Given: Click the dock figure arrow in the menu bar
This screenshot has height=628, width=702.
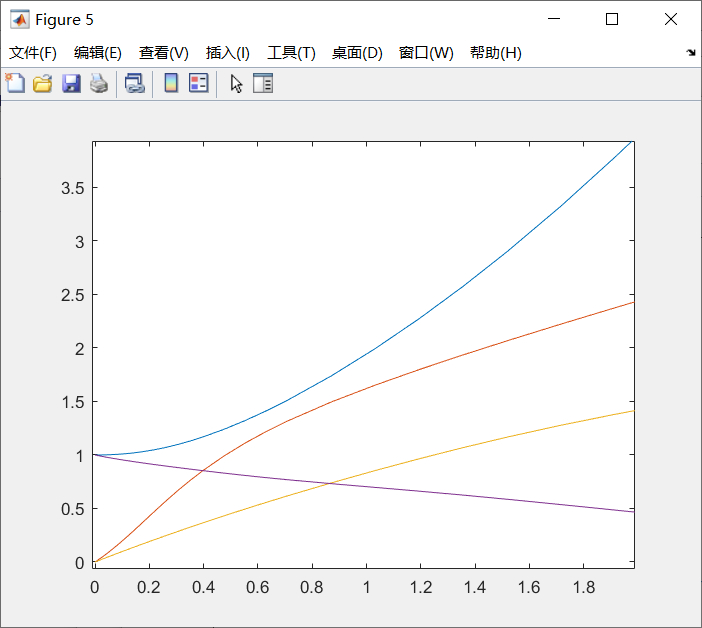Looking at the screenshot, I should point(691,53).
